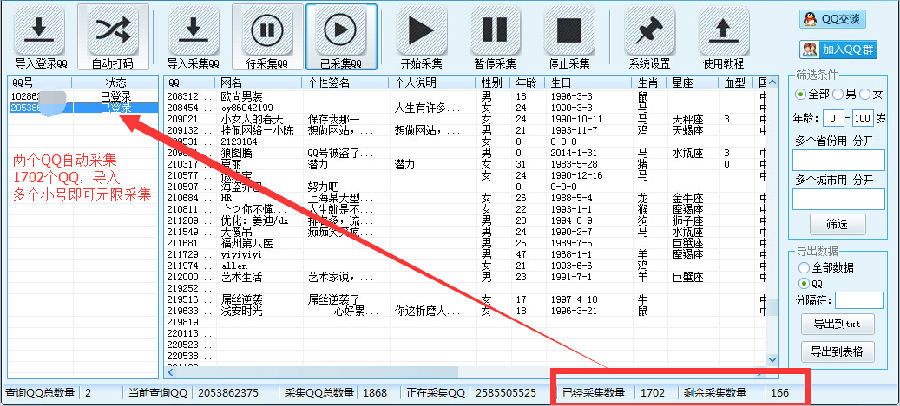
Task: Click the 星座 column header
Action: (692, 82)
